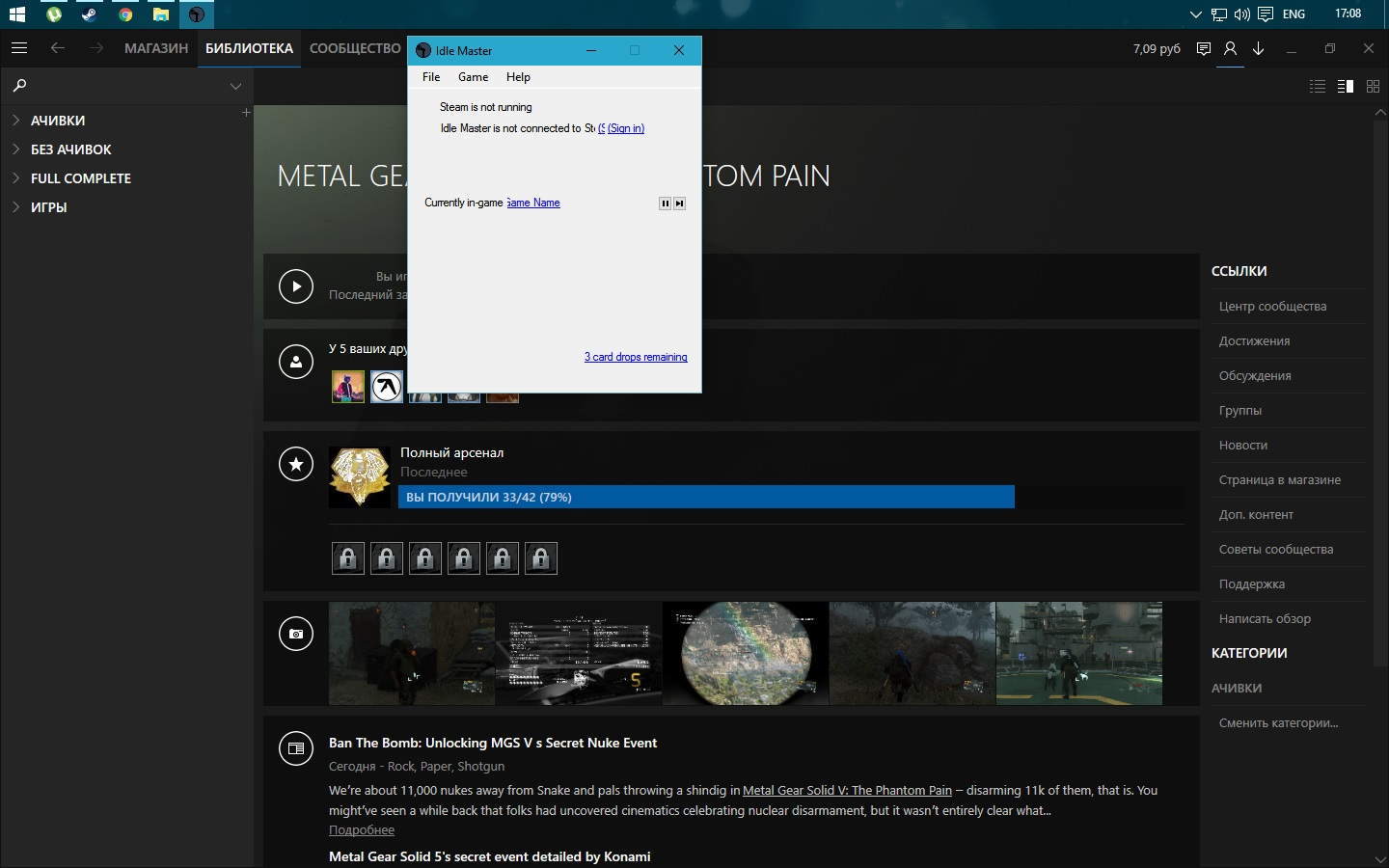Screen dimensions: 1389x868
Task: Open the Ban The Bomb news headline
Action: coord(493,744)
